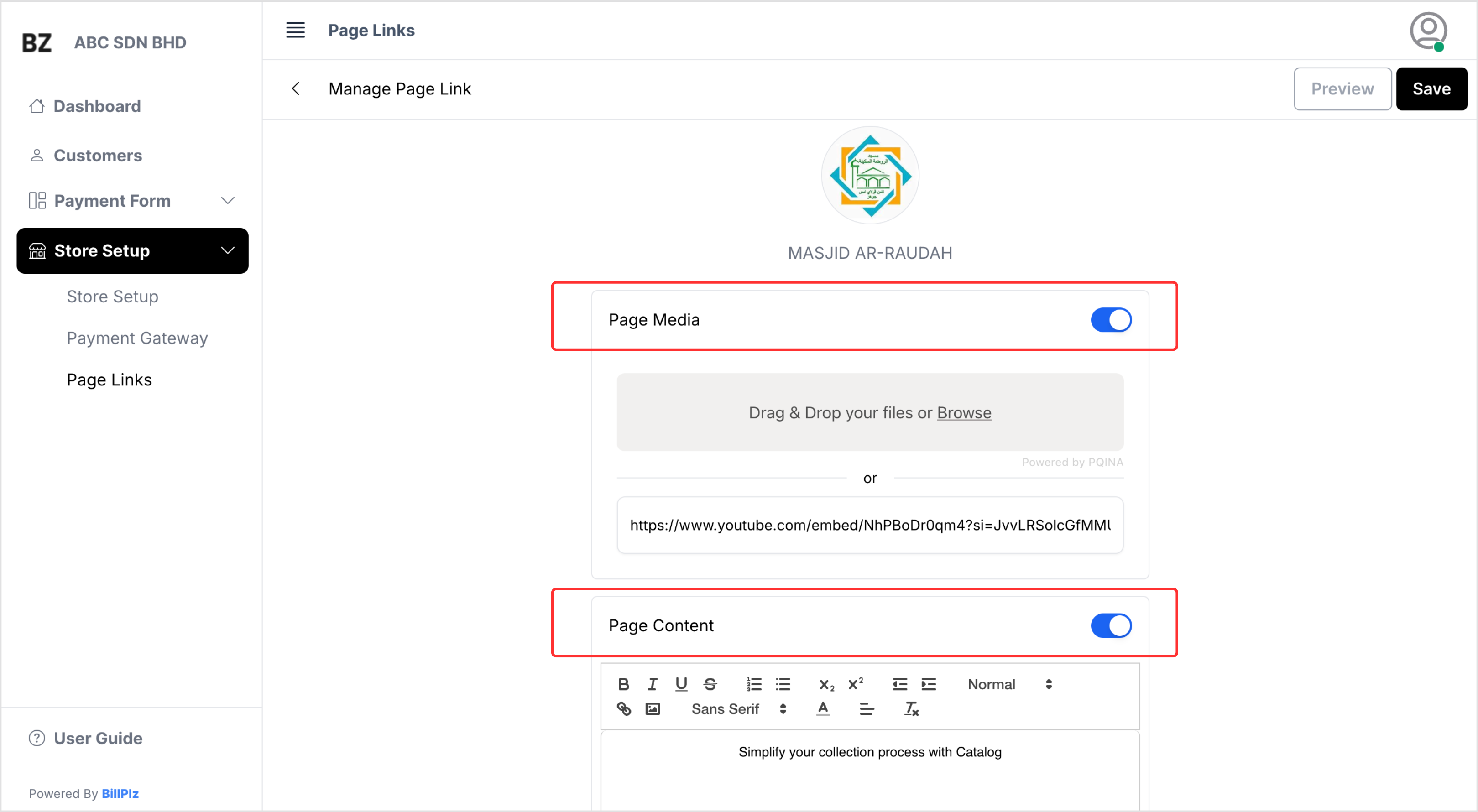Click the hamburger menu icon
The image size is (1478, 812).
tap(296, 30)
